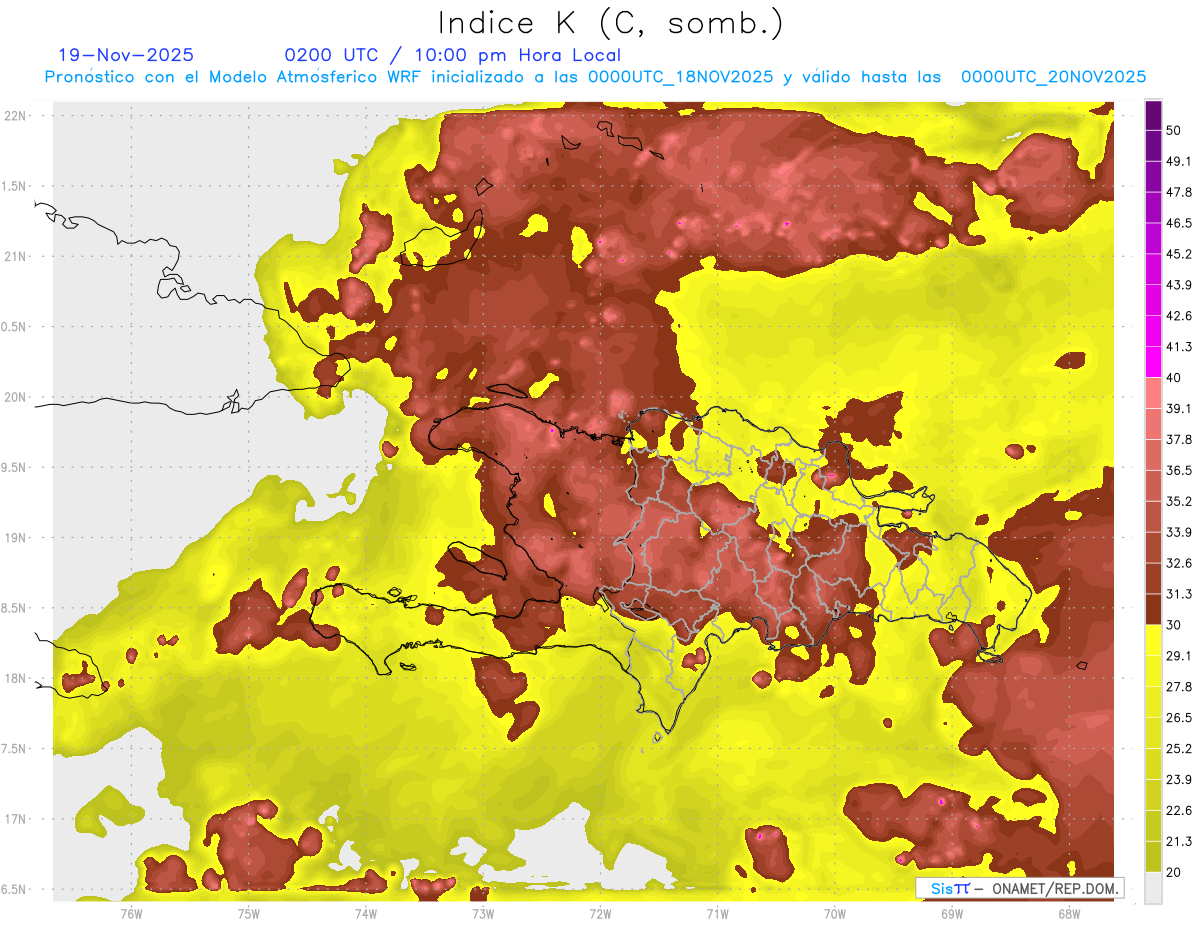The height and width of the screenshot is (927, 1200).
Task: Click the colorbar label '40'
Action: [1174, 378]
